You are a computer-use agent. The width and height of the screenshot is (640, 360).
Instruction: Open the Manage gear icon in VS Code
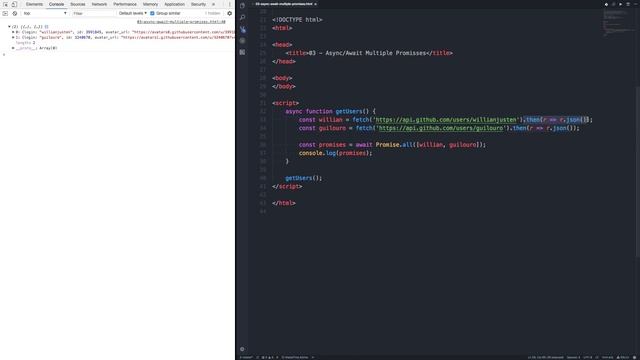242,349
